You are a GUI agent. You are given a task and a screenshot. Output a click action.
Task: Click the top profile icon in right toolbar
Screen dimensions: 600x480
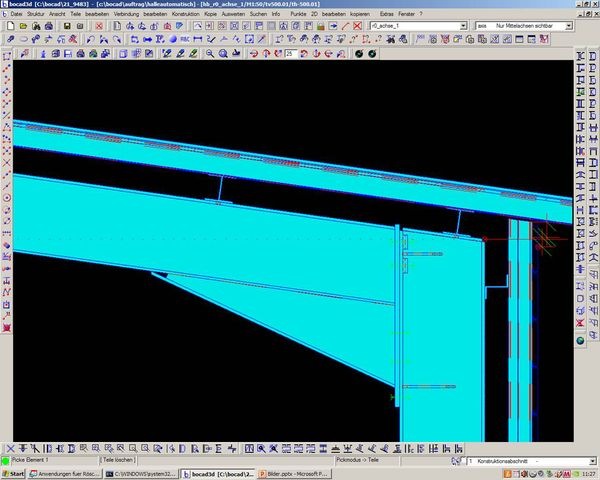[x=580, y=57]
